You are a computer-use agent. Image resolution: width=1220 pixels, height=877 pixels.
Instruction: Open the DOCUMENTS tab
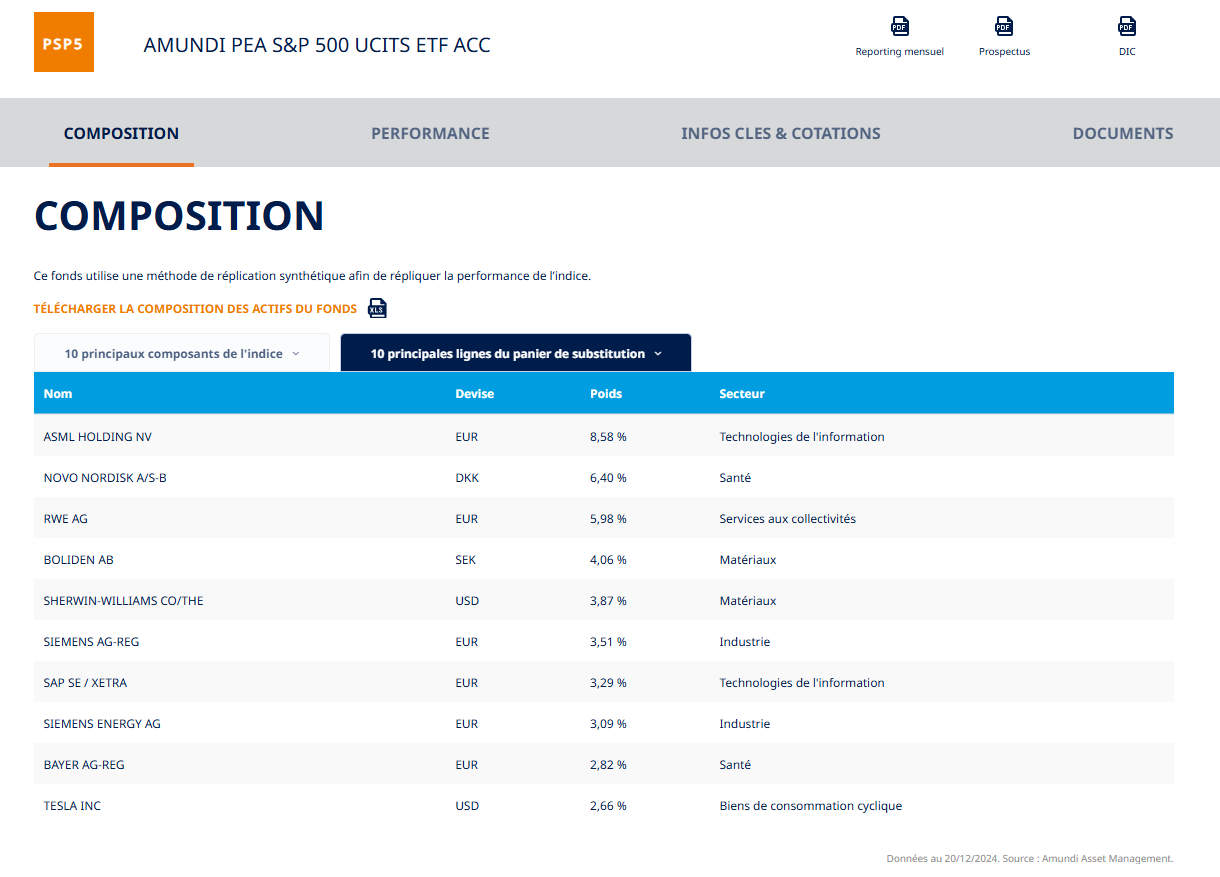[x=1123, y=133]
